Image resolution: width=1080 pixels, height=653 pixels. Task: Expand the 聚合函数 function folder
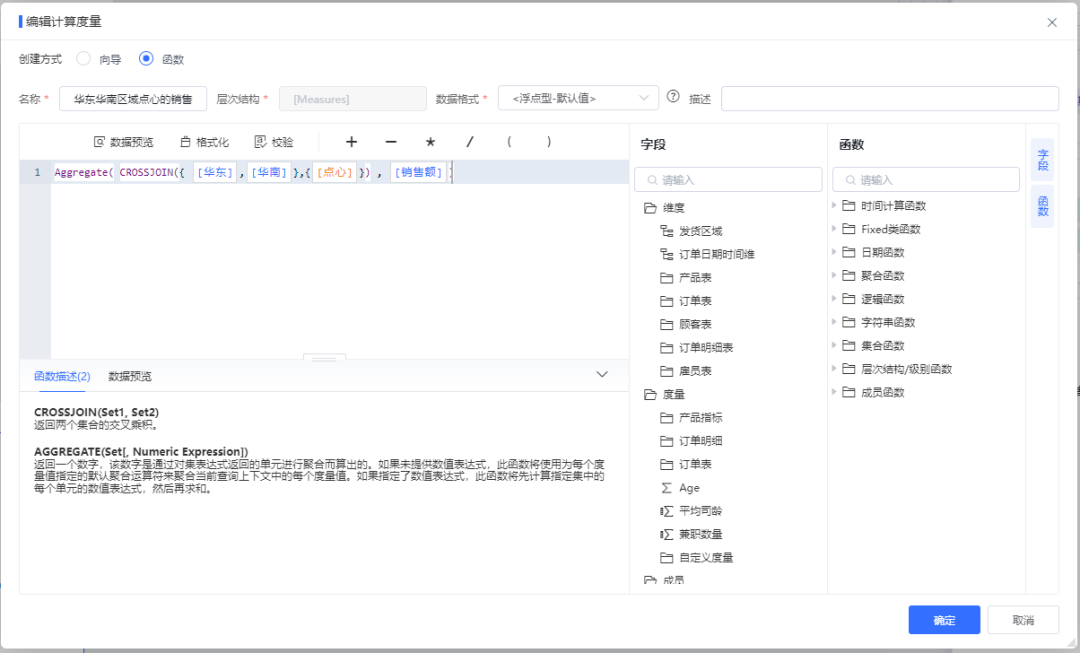tap(880, 275)
